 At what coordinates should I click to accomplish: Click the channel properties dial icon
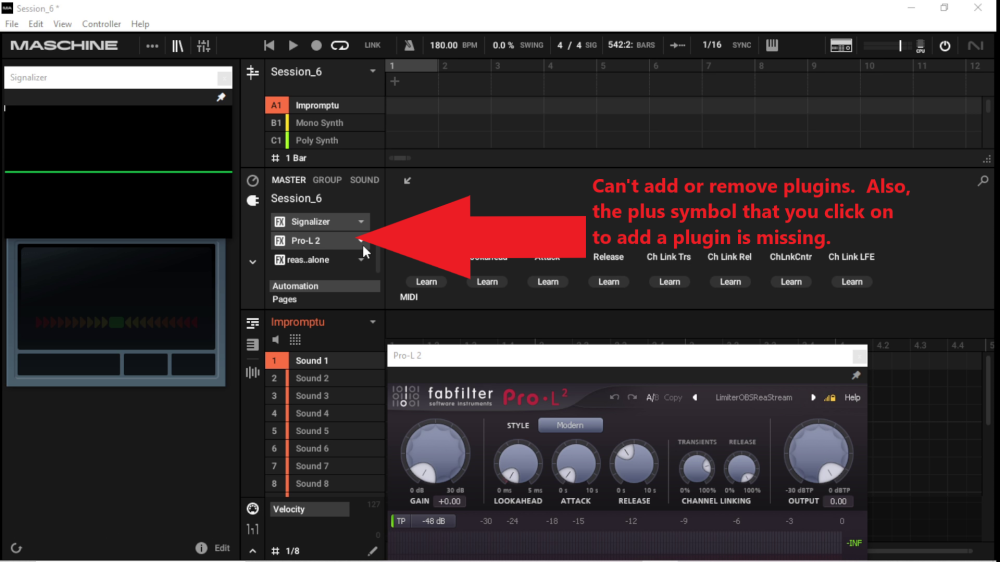pyautogui.click(x=253, y=181)
